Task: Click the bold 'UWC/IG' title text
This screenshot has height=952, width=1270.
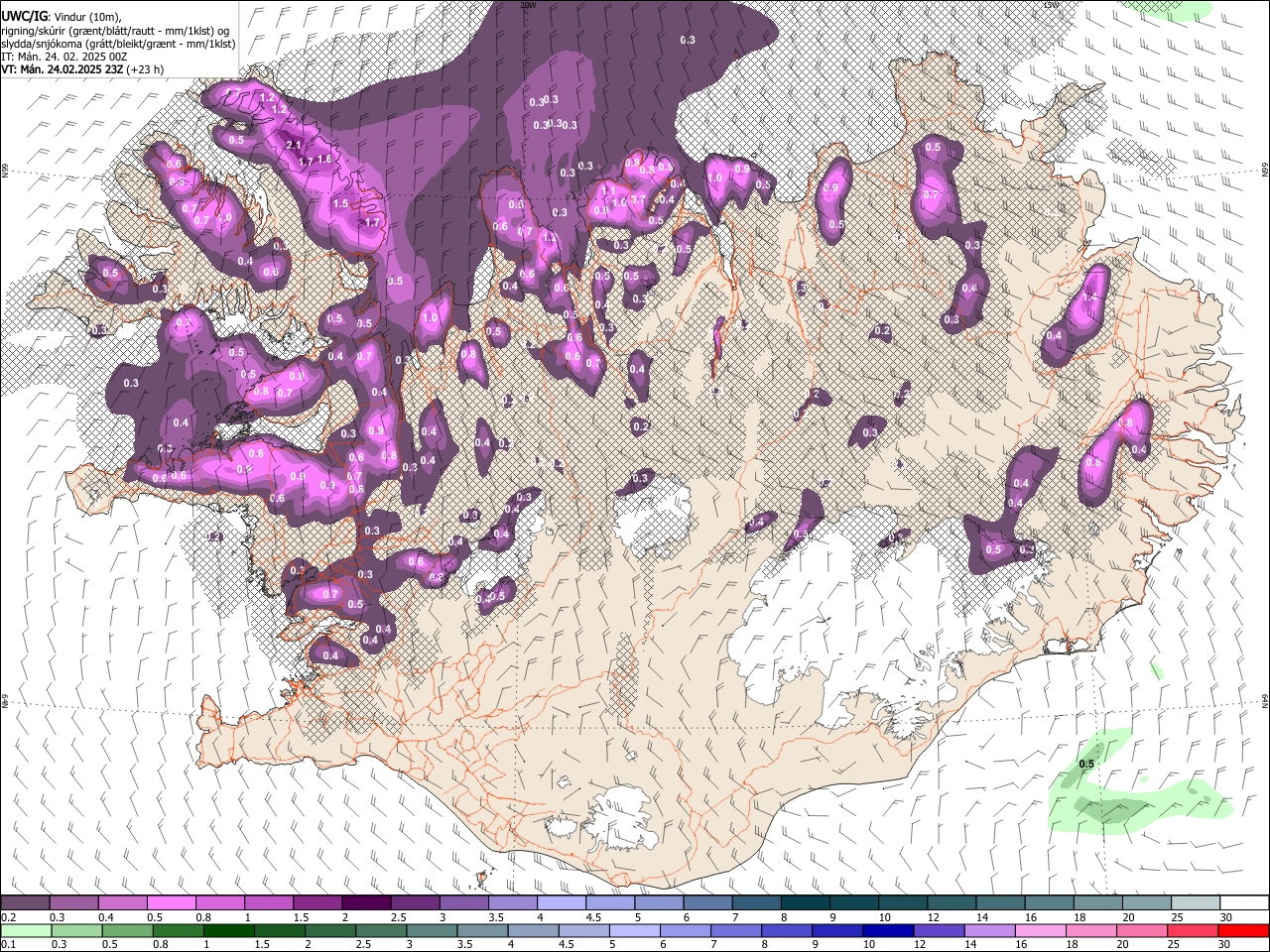Action: point(24,16)
